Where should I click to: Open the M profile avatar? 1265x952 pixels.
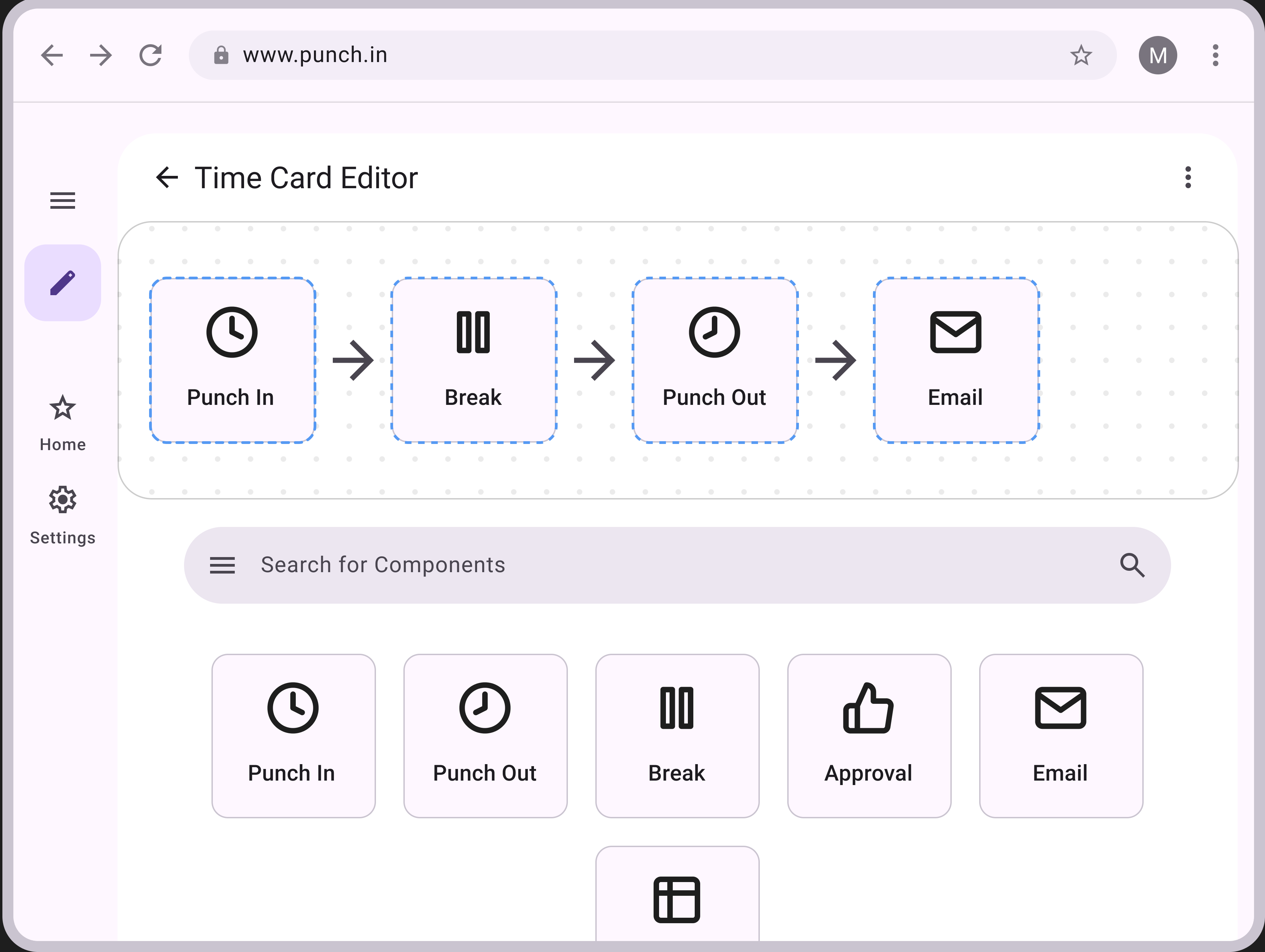[1157, 56]
